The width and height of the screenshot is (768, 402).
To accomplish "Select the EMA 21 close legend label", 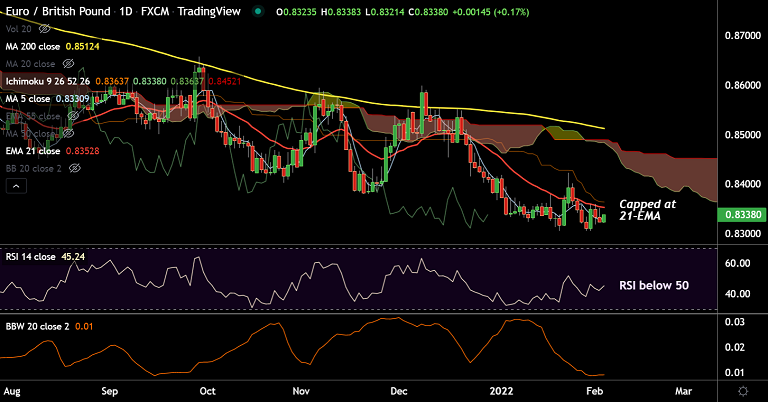I will click(x=33, y=151).
